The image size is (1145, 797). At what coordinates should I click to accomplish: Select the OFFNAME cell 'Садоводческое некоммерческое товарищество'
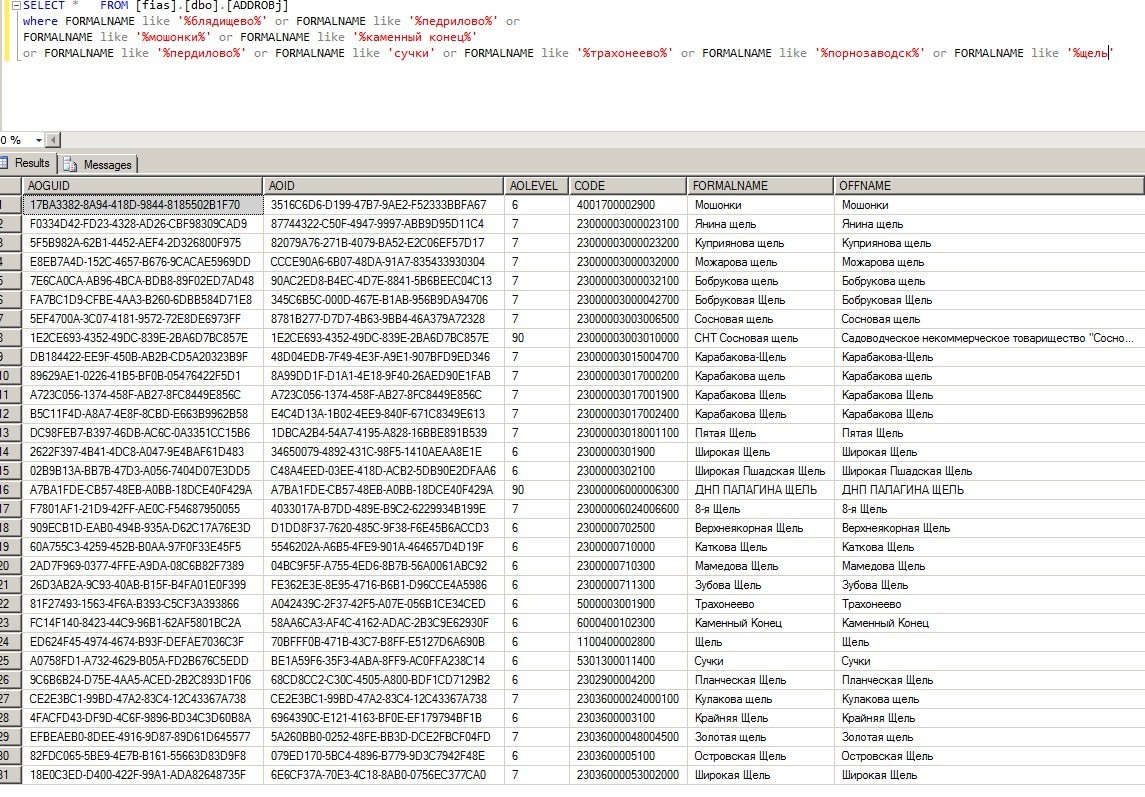click(x=989, y=338)
